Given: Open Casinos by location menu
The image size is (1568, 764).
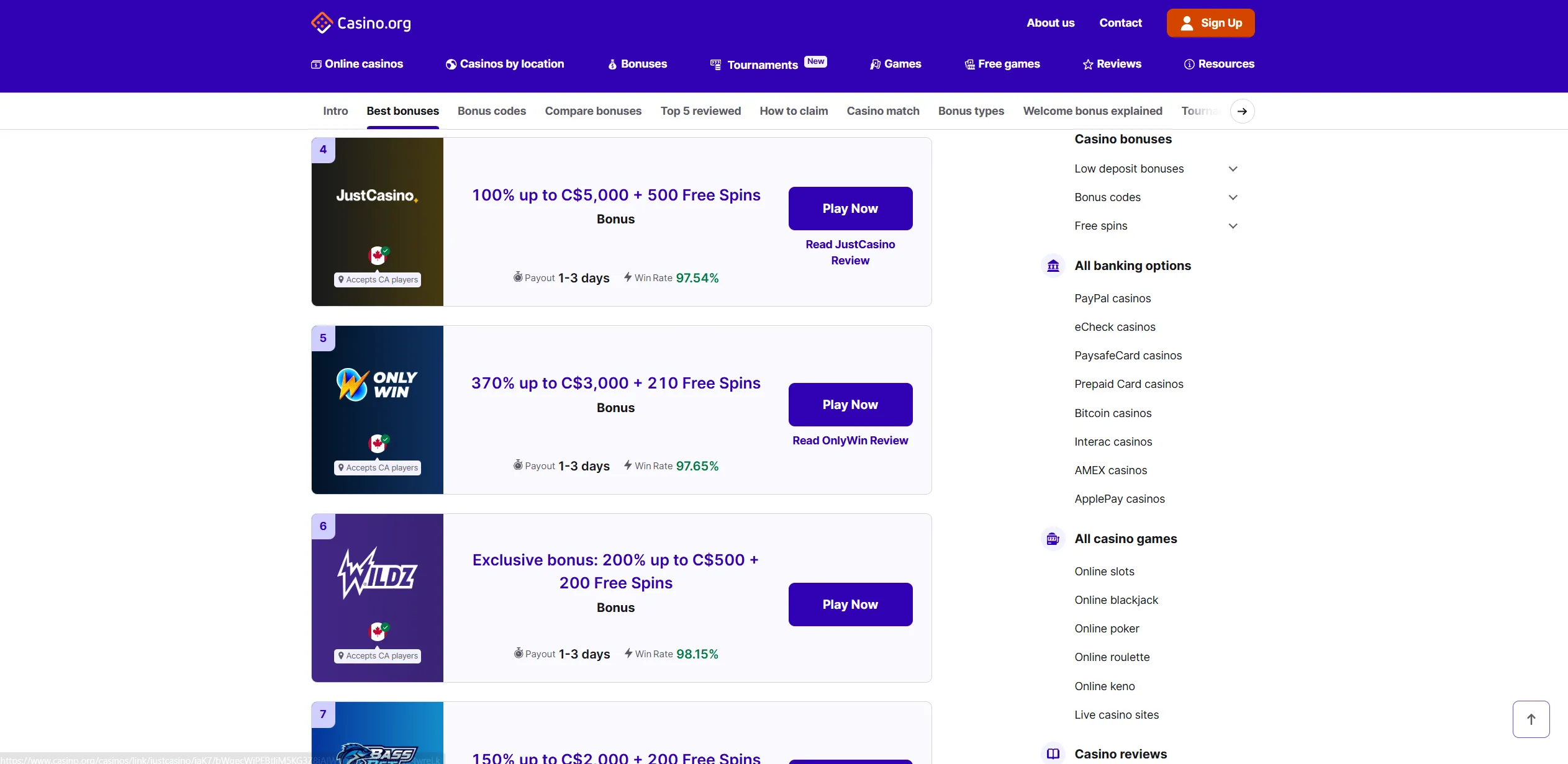Looking at the screenshot, I should click(x=505, y=64).
